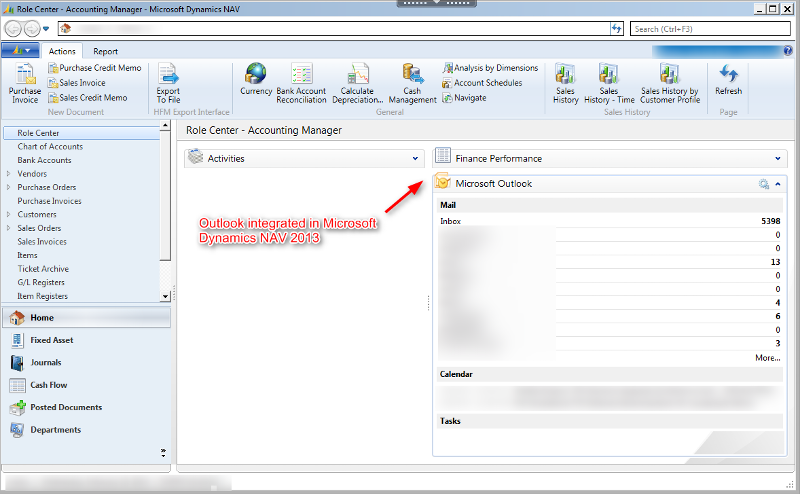This screenshot has width=800, height=494.
Task: Expand the Purchase Orders tree node
Action: (x=9, y=187)
